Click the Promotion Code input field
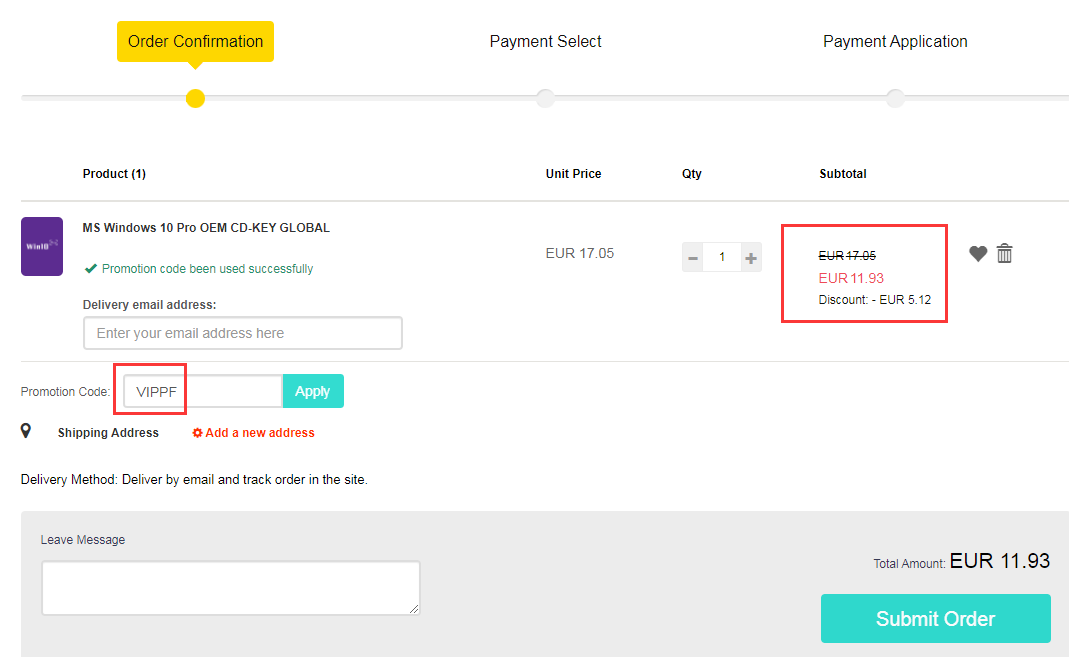 click(x=202, y=391)
